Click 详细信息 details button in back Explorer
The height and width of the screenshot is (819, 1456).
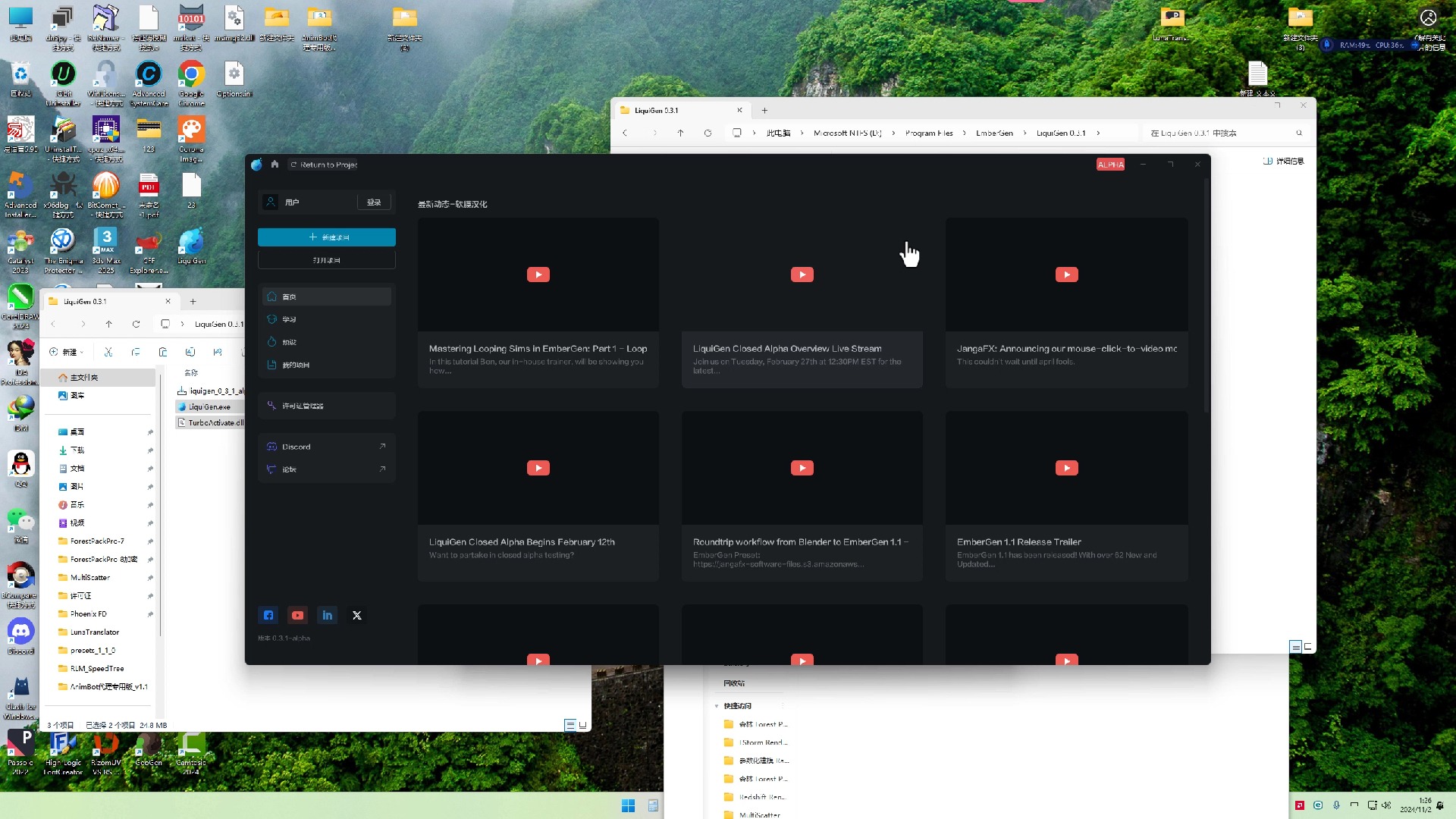1284,161
